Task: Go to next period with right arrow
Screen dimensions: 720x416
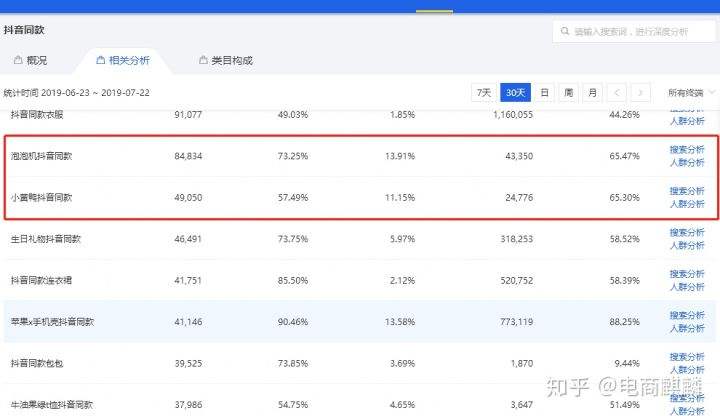Action: (641, 93)
